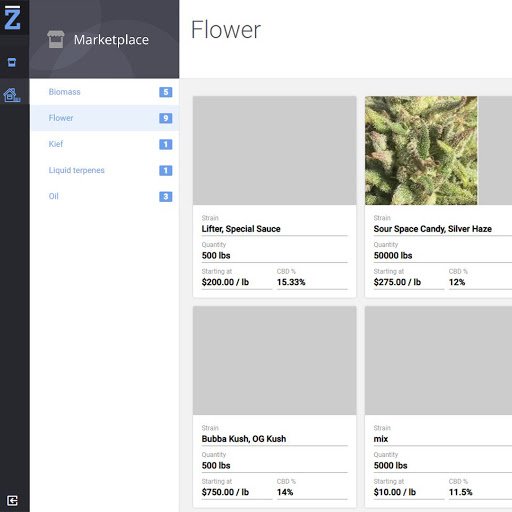Click the 5000 lbs quantity value
The height and width of the screenshot is (512, 512).
point(390,466)
